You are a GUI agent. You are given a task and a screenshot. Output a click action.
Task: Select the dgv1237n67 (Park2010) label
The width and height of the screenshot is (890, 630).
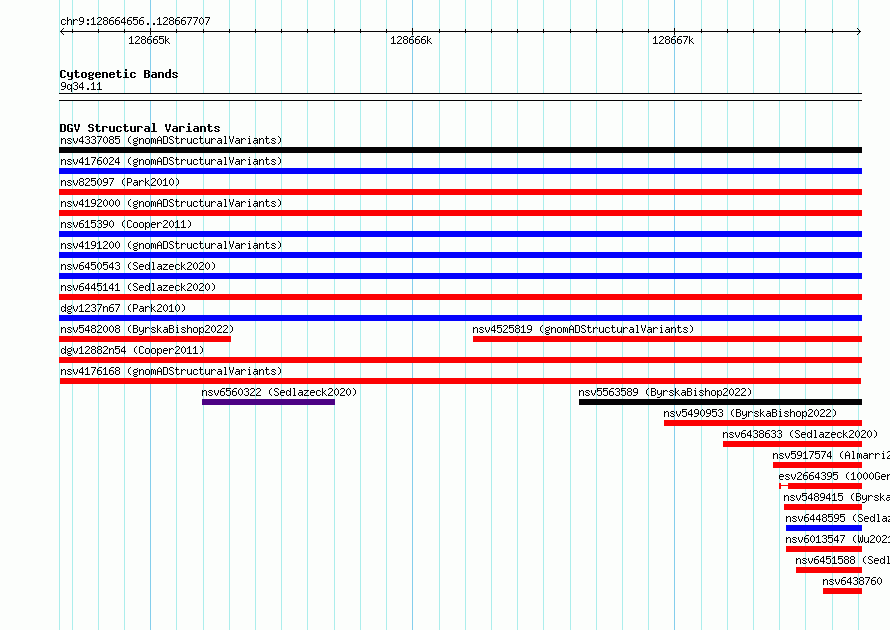123,308
